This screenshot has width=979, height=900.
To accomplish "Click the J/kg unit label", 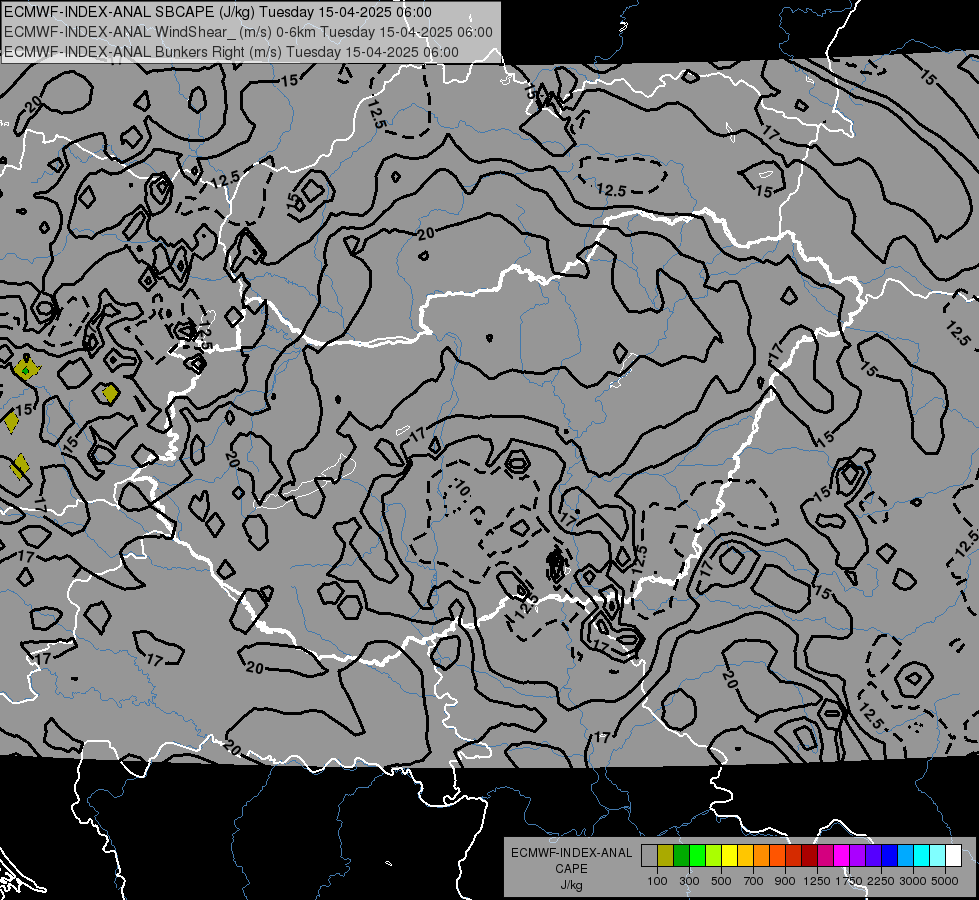I will click(x=571, y=885).
